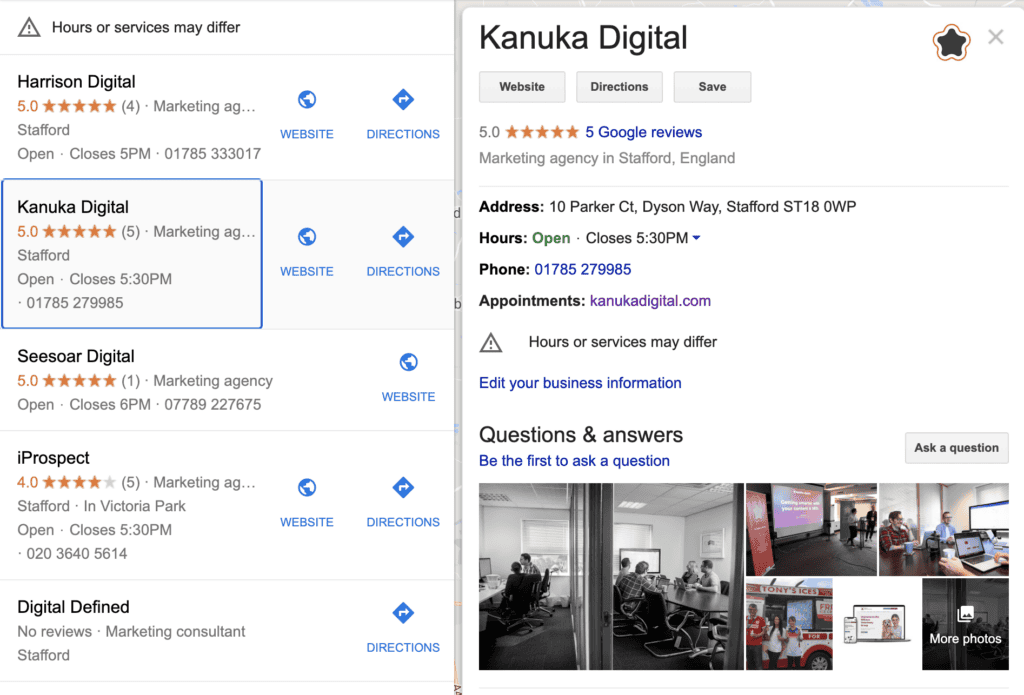Select the Digital Defined listing title
This screenshot has width=1024, height=695.
click(x=73, y=607)
